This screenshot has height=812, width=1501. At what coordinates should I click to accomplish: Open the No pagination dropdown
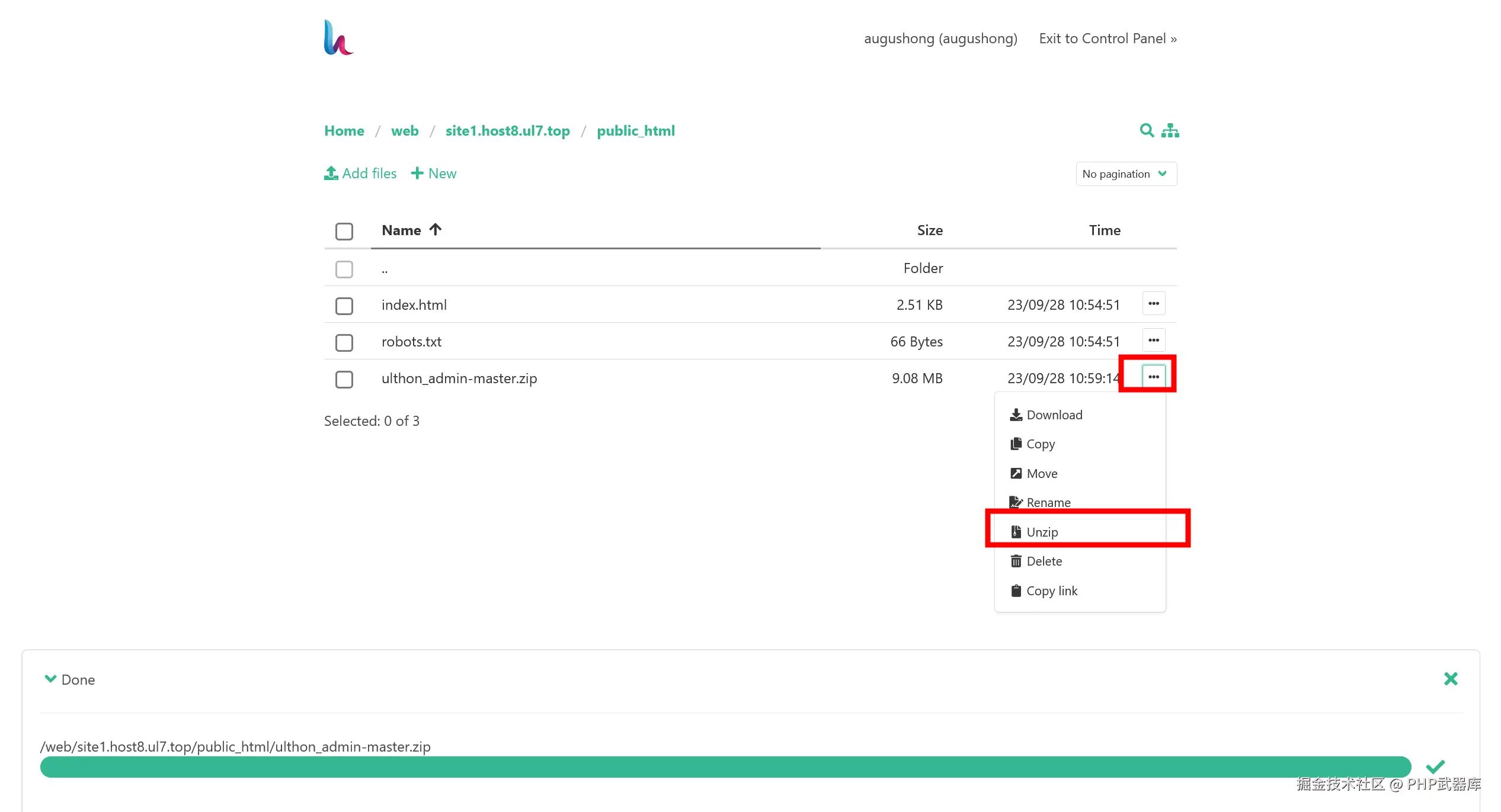click(x=1125, y=174)
